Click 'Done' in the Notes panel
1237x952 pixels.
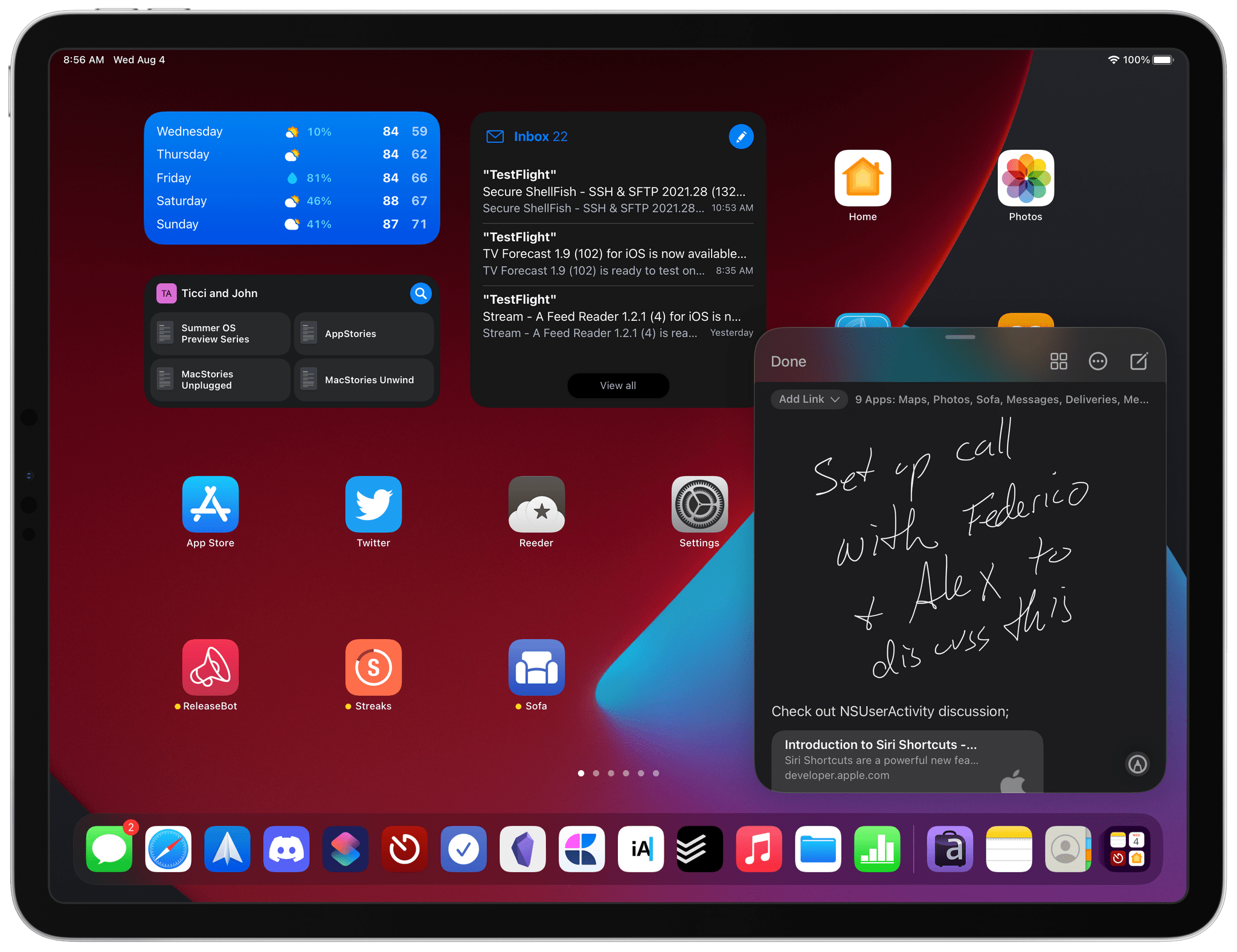pyautogui.click(x=789, y=361)
